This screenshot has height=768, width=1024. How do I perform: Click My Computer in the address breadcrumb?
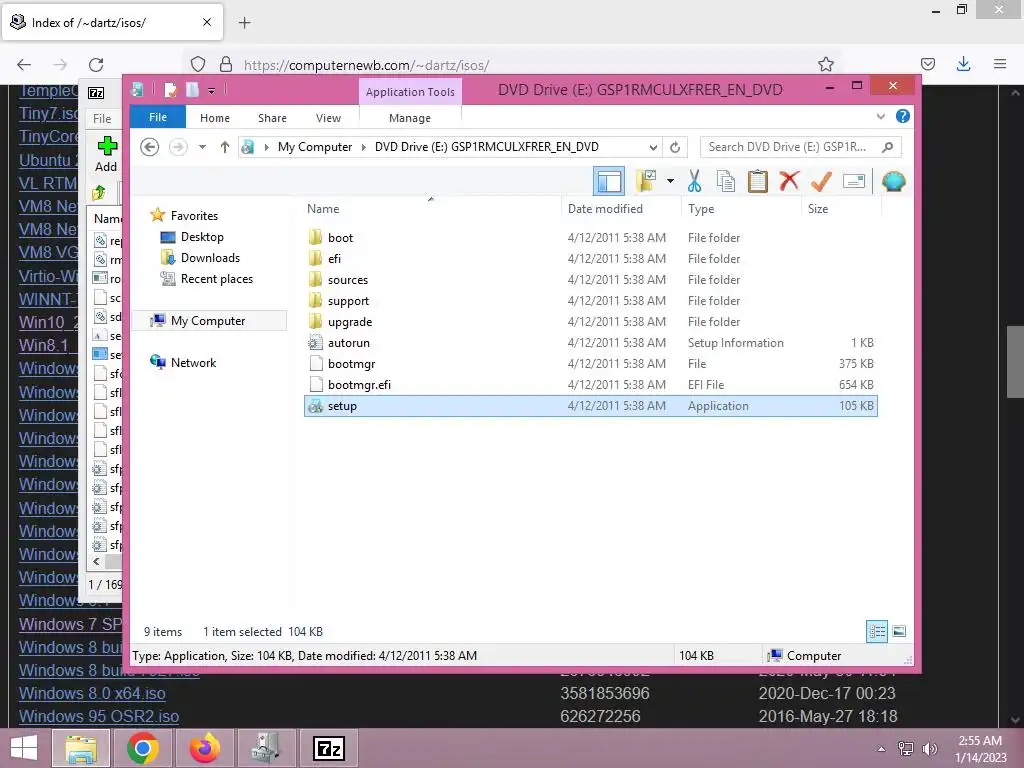[x=315, y=147]
